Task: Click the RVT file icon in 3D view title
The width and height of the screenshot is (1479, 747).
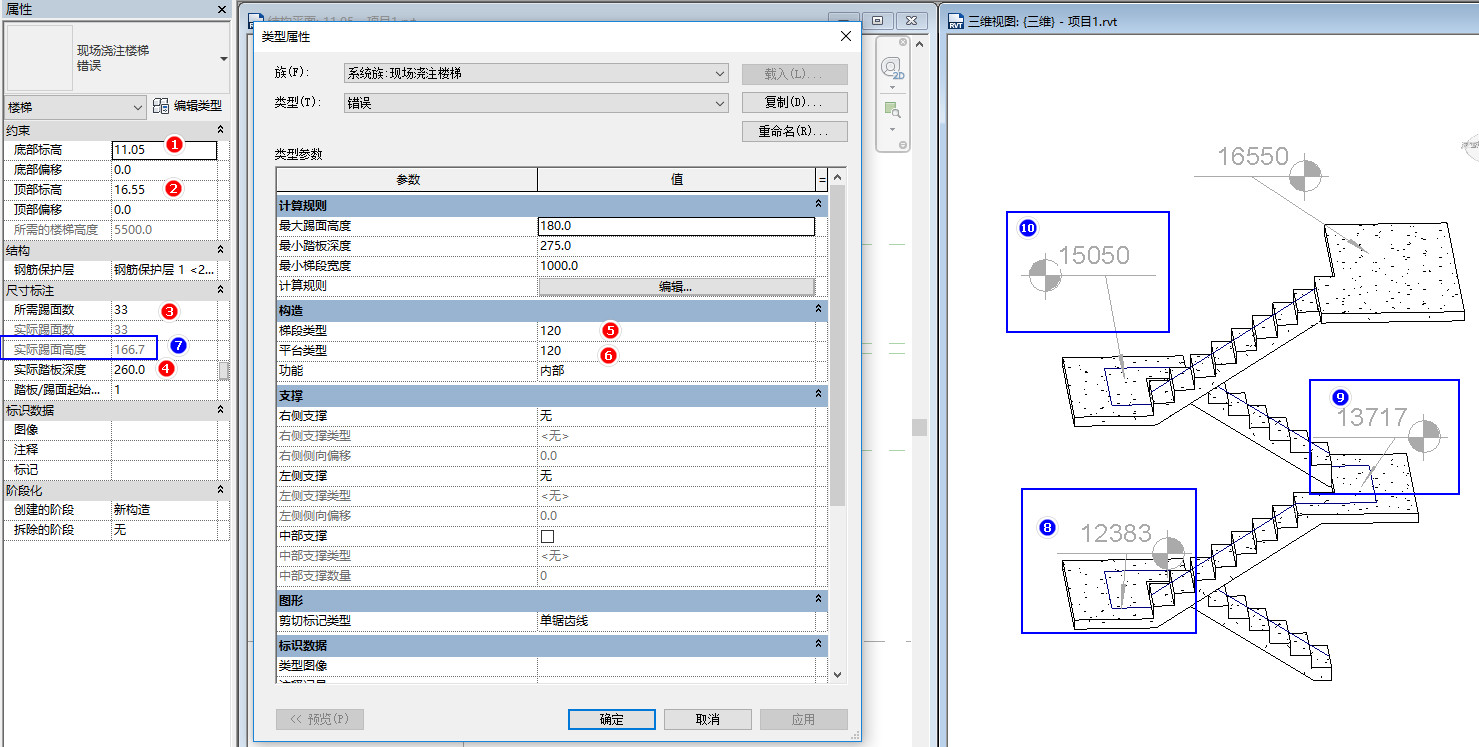Action: coord(955,21)
